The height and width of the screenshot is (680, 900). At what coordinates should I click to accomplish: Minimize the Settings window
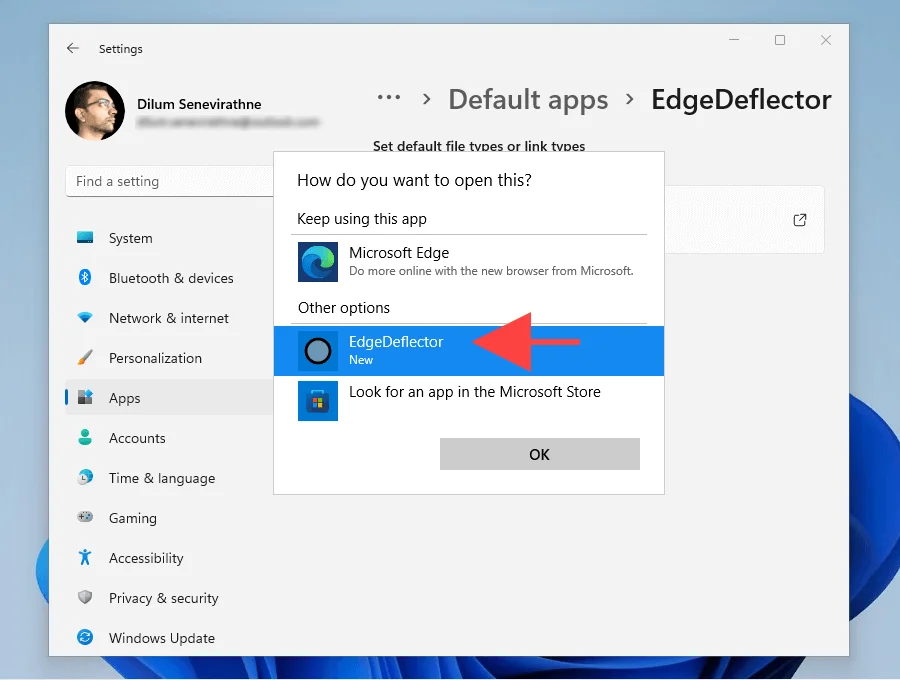pos(734,40)
